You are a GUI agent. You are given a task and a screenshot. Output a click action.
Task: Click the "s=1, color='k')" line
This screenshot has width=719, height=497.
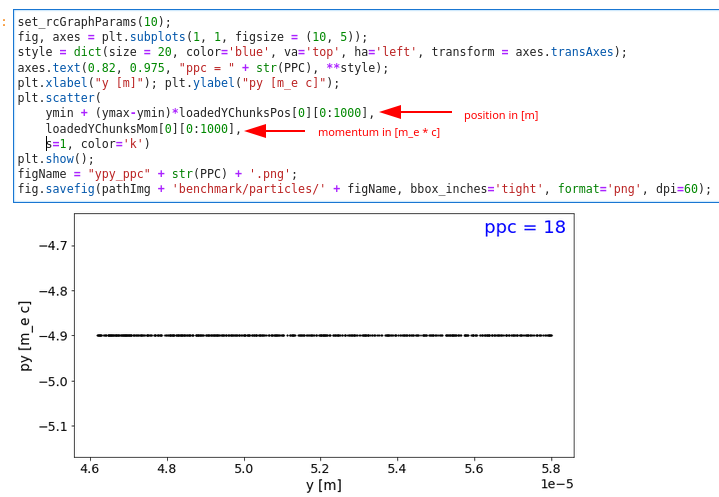click(x=98, y=144)
